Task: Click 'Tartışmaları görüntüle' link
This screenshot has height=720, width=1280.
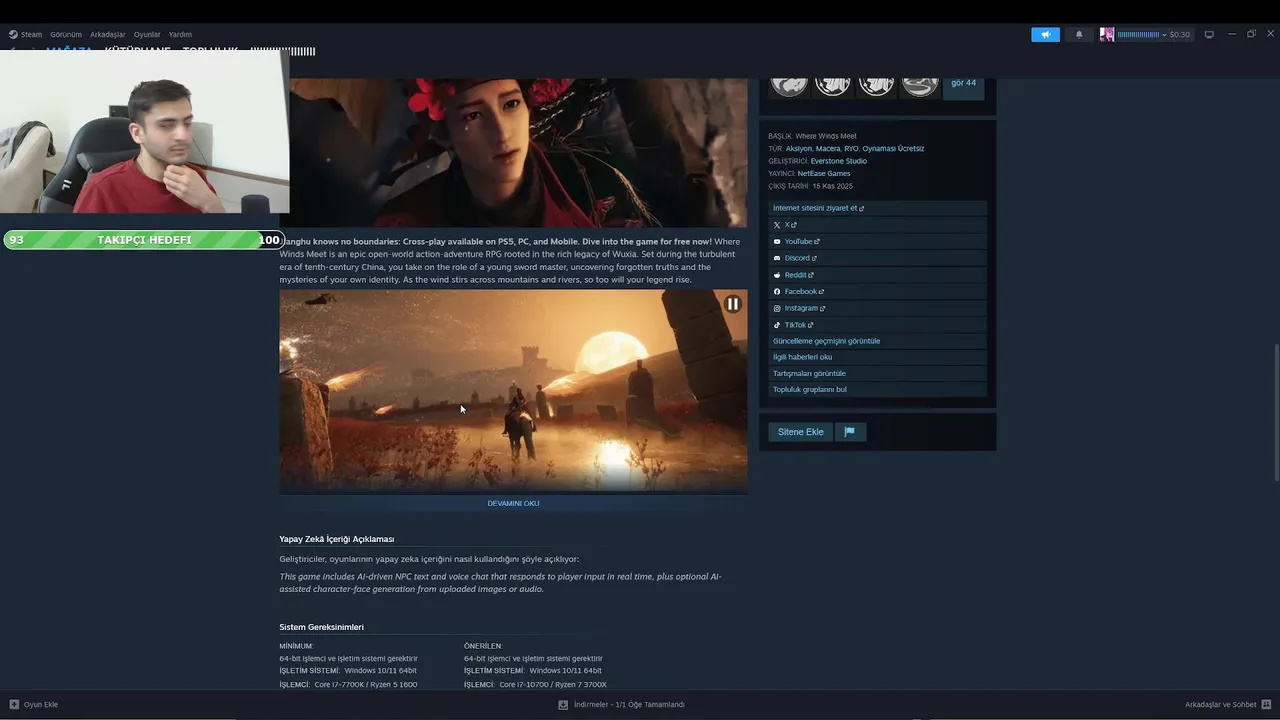Action: click(x=809, y=373)
